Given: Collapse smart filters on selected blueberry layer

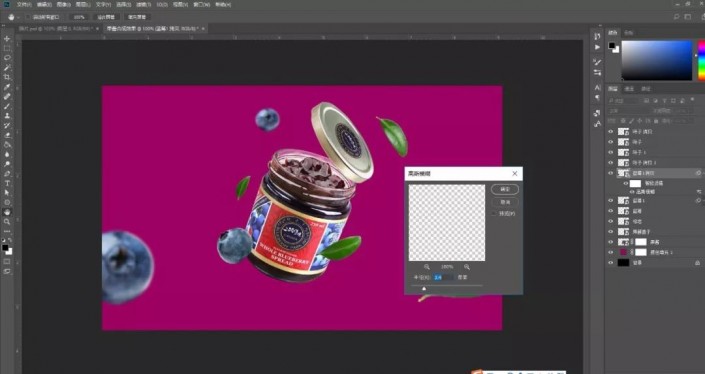Looking at the screenshot, I should [703, 173].
